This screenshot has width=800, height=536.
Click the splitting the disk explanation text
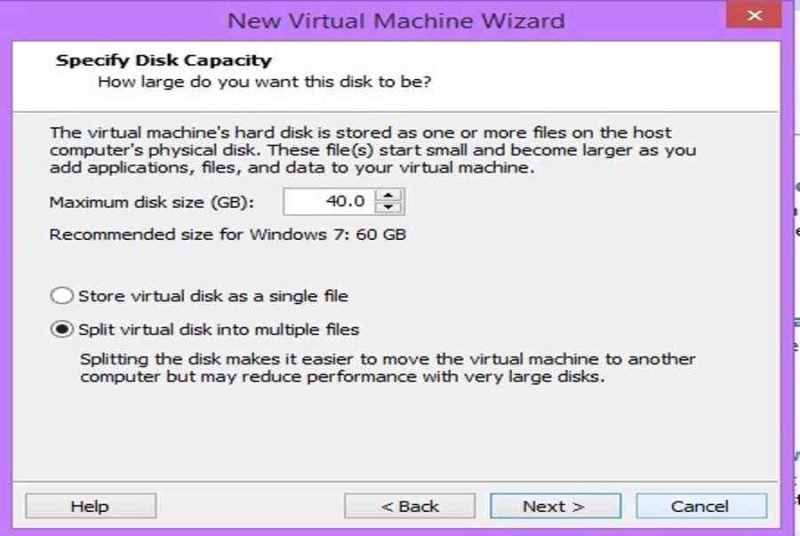tap(388, 368)
